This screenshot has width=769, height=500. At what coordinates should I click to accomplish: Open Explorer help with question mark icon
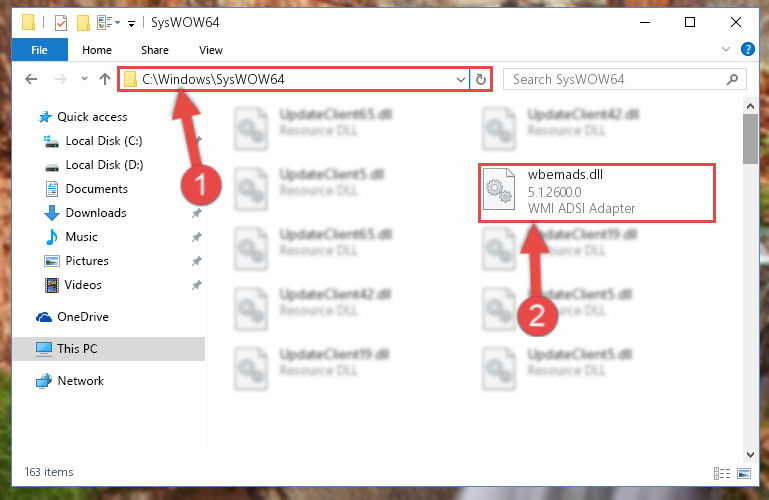click(748, 50)
